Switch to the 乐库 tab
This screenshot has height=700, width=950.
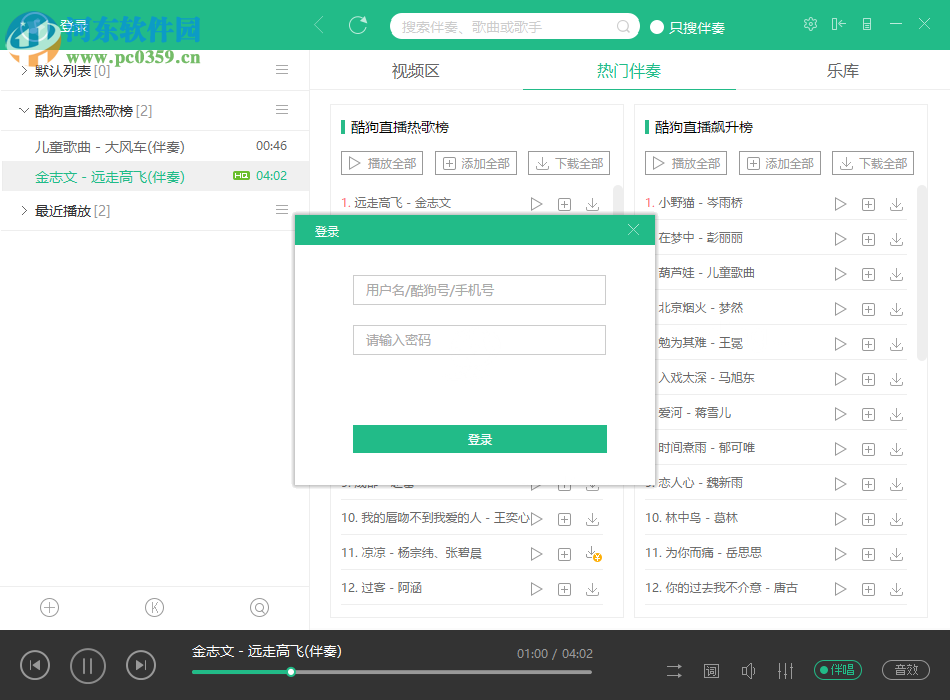point(843,71)
